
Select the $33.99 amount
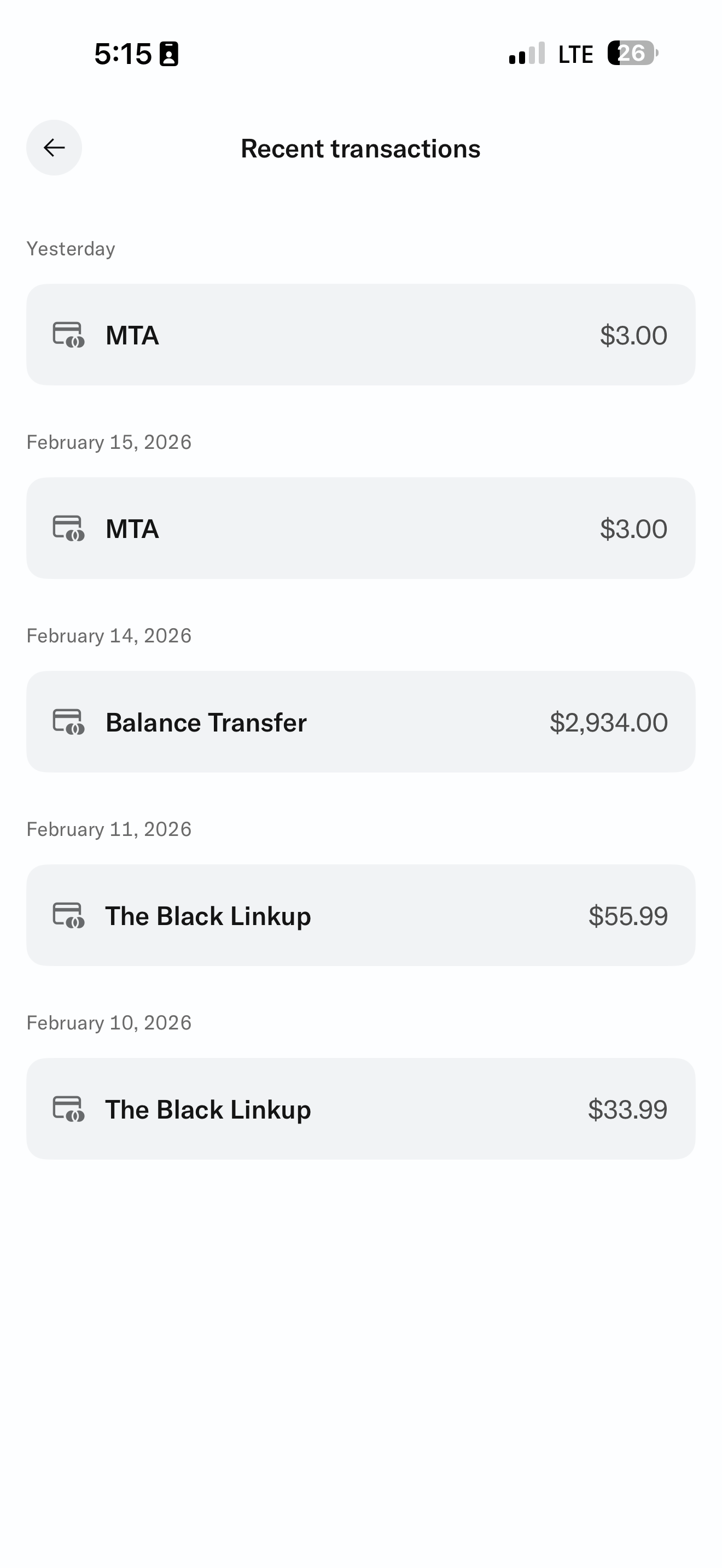coord(627,1110)
